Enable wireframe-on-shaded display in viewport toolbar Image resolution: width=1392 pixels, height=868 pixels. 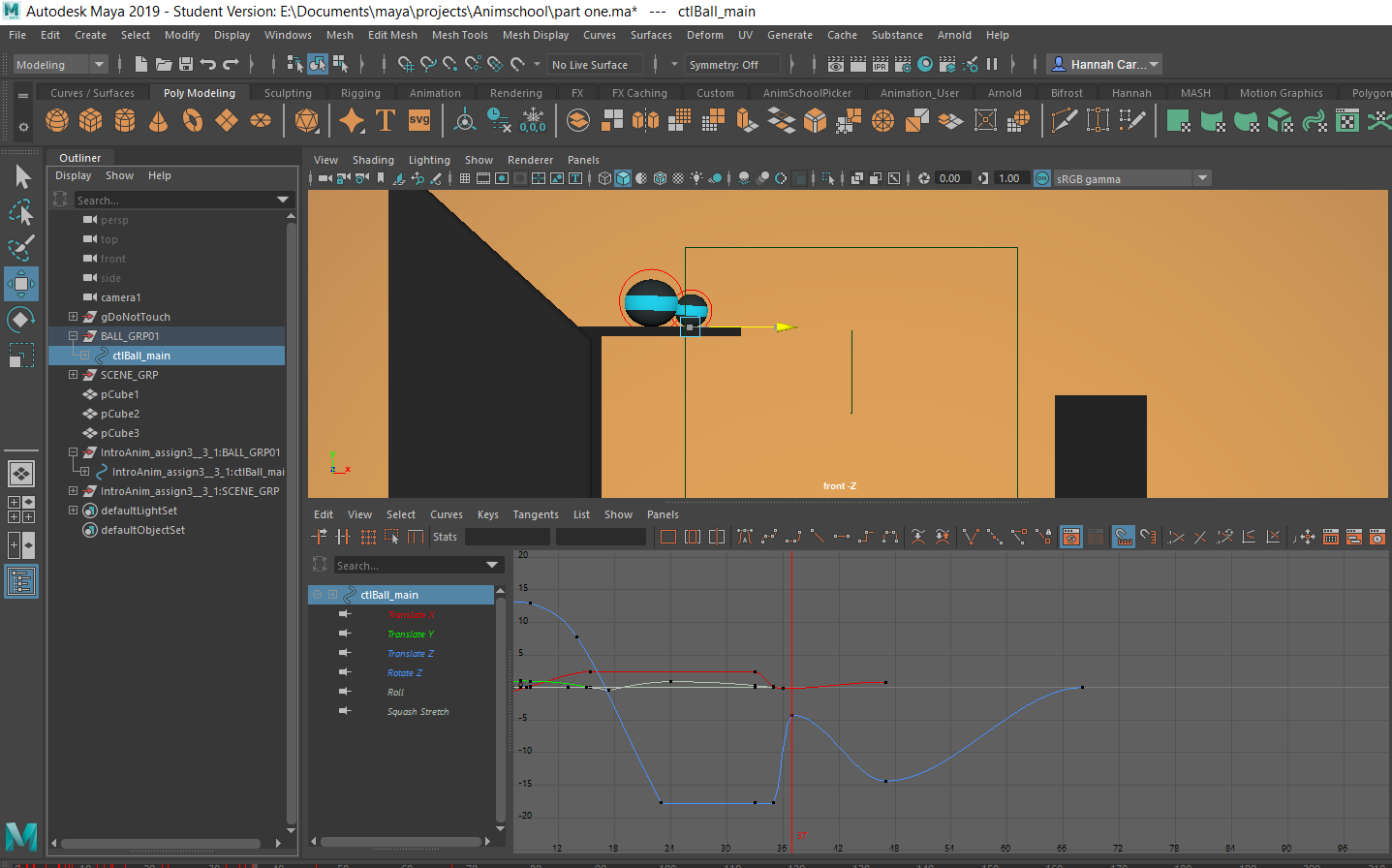click(x=660, y=178)
